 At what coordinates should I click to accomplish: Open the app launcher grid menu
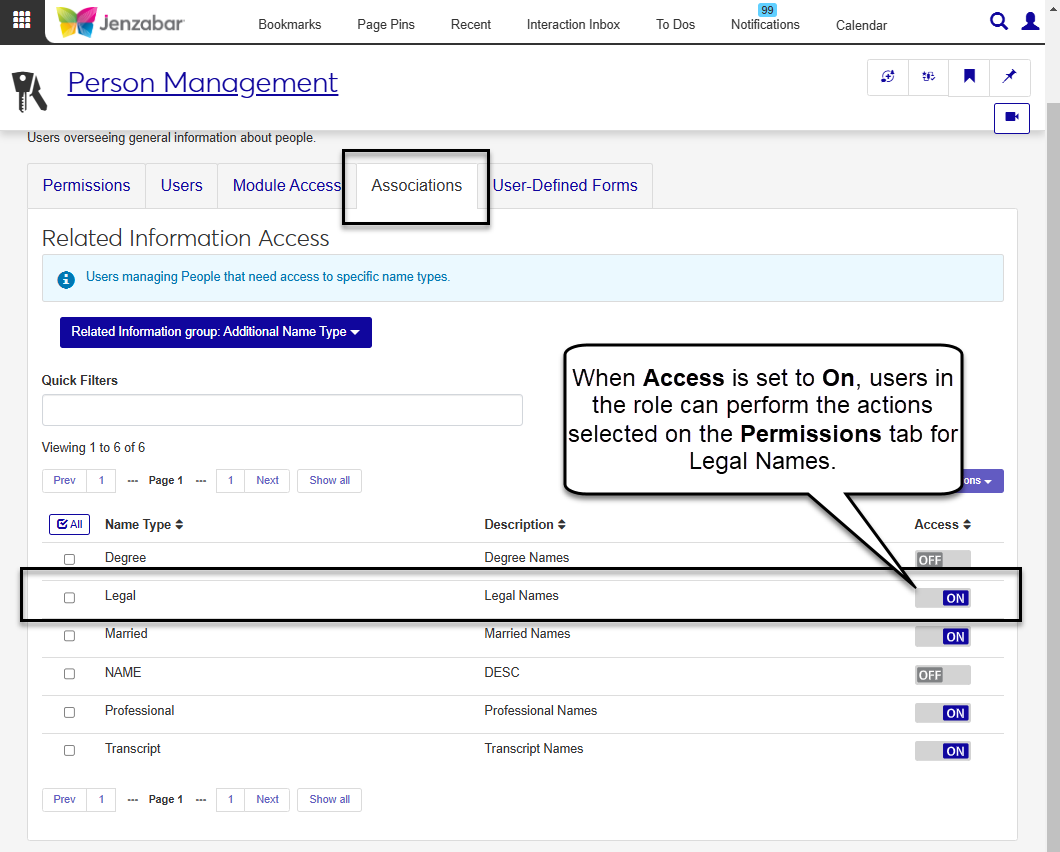(21, 21)
